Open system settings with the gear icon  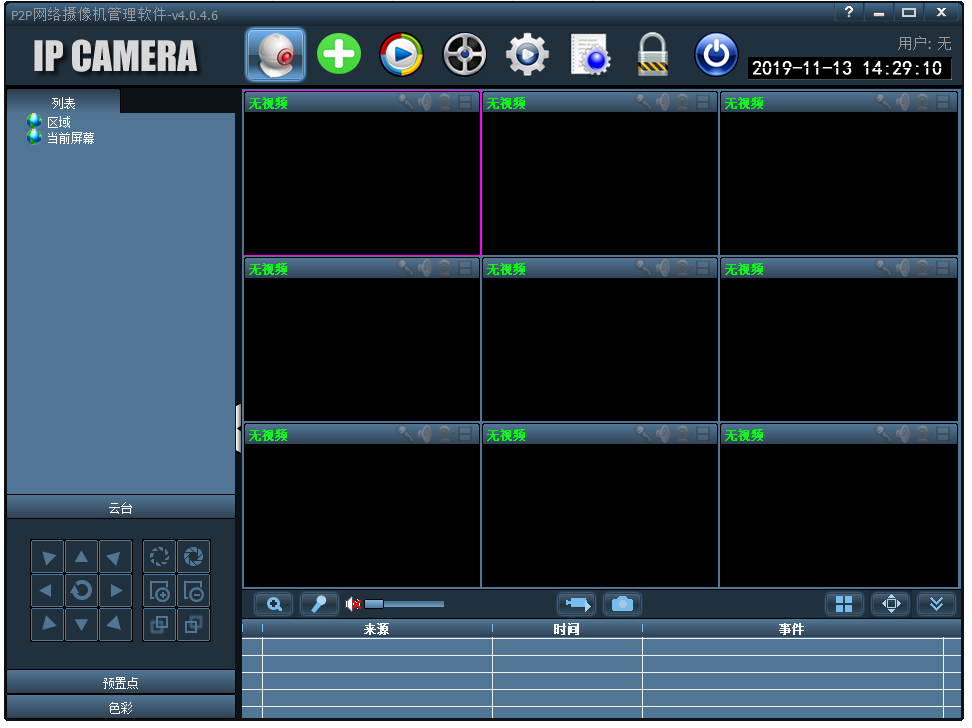click(x=527, y=54)
